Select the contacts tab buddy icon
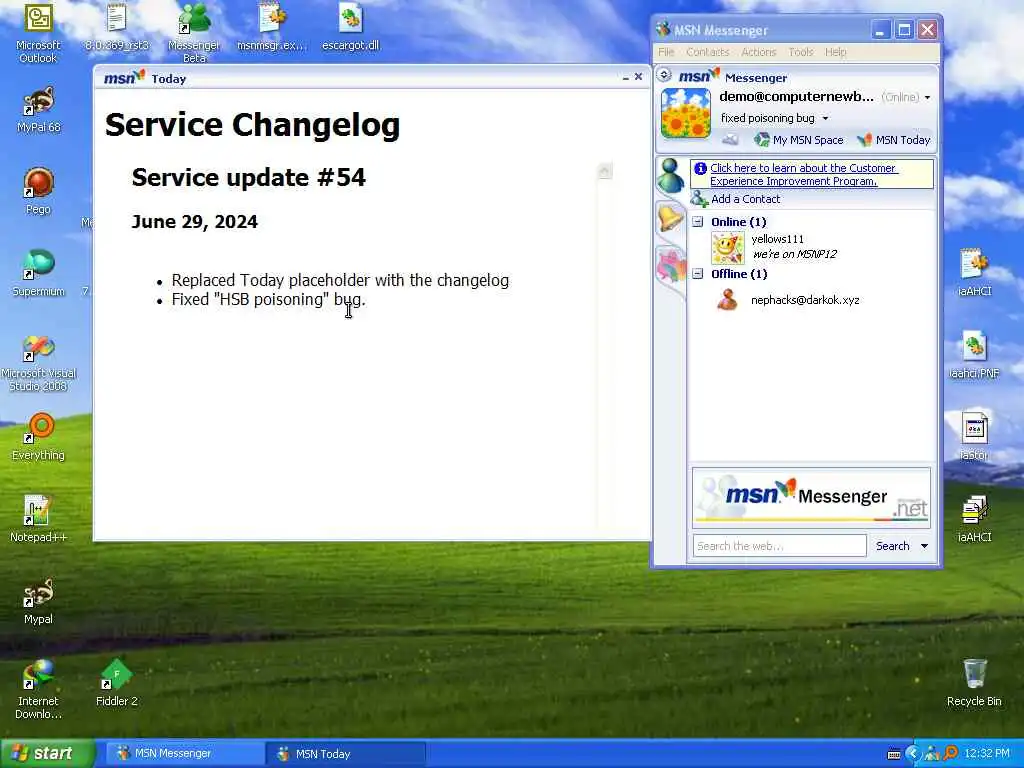Viewport: 1024px width, 768px height. coord(671,175)
